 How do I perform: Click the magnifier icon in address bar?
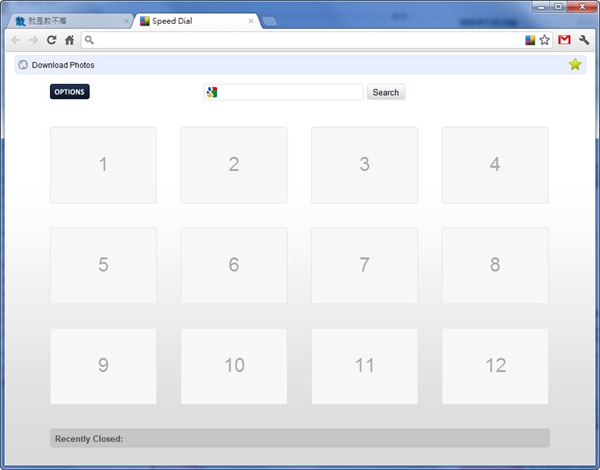(x=89, y=40)
